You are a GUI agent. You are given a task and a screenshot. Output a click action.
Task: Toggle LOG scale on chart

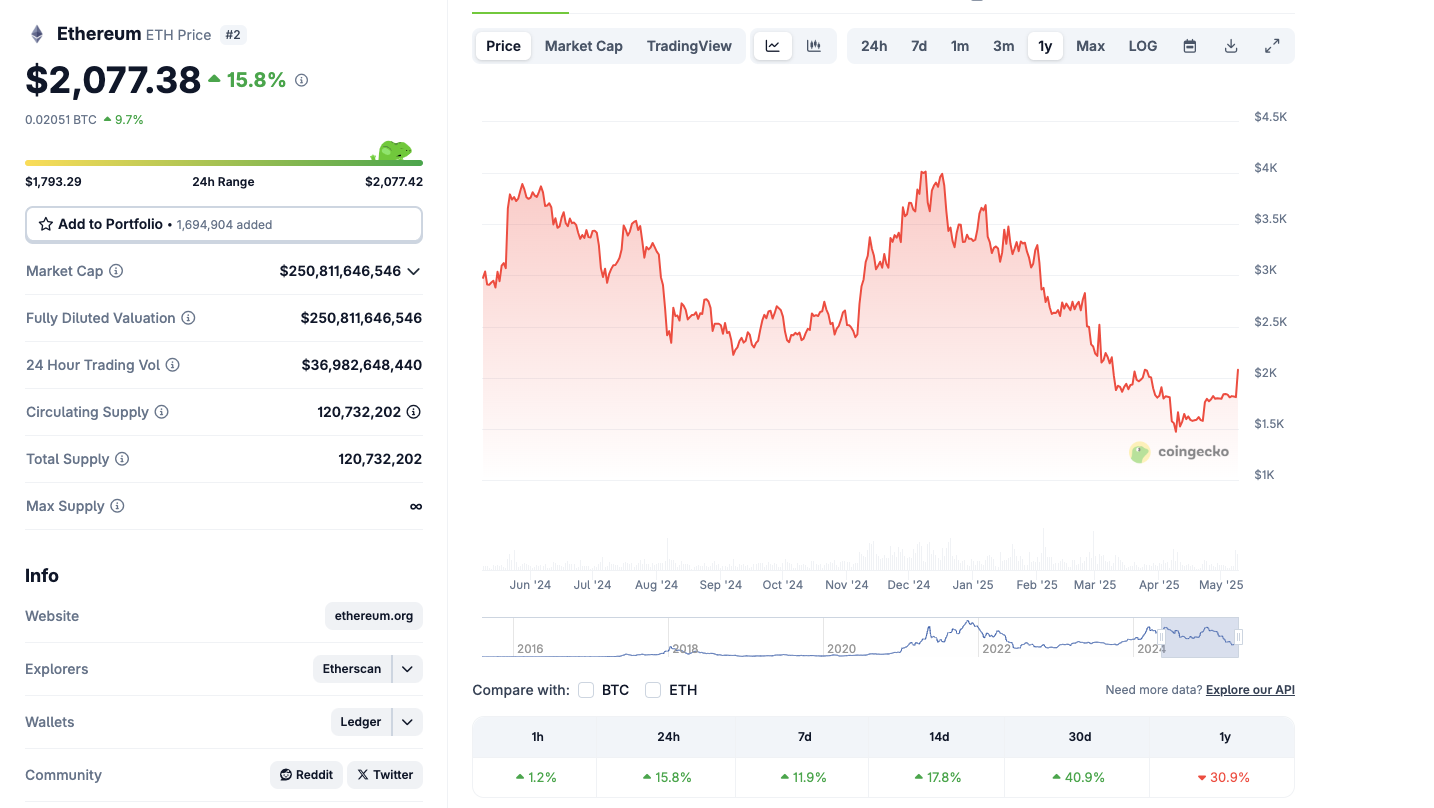point(1143,46)
